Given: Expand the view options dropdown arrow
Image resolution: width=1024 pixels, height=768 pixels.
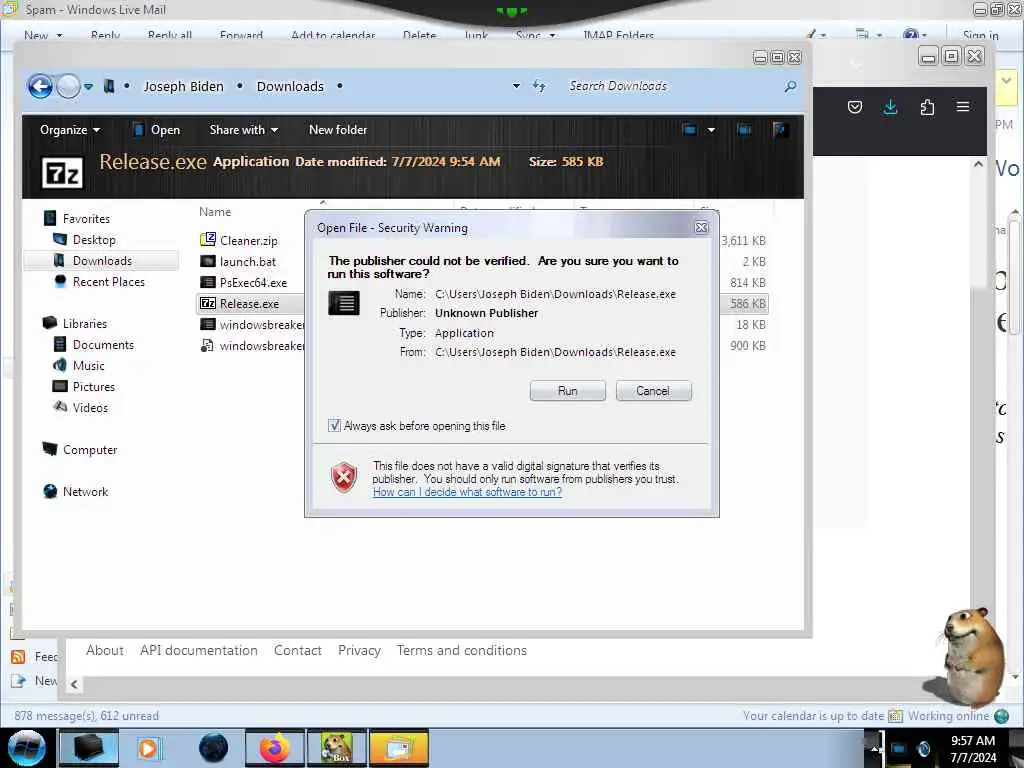Looking at the screenshot, I should click(x=711, y=129).
